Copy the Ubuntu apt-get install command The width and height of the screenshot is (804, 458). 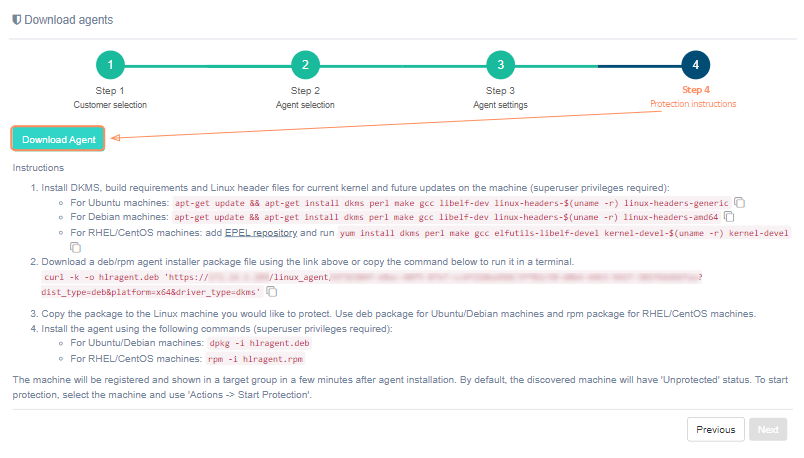(739, 202)
